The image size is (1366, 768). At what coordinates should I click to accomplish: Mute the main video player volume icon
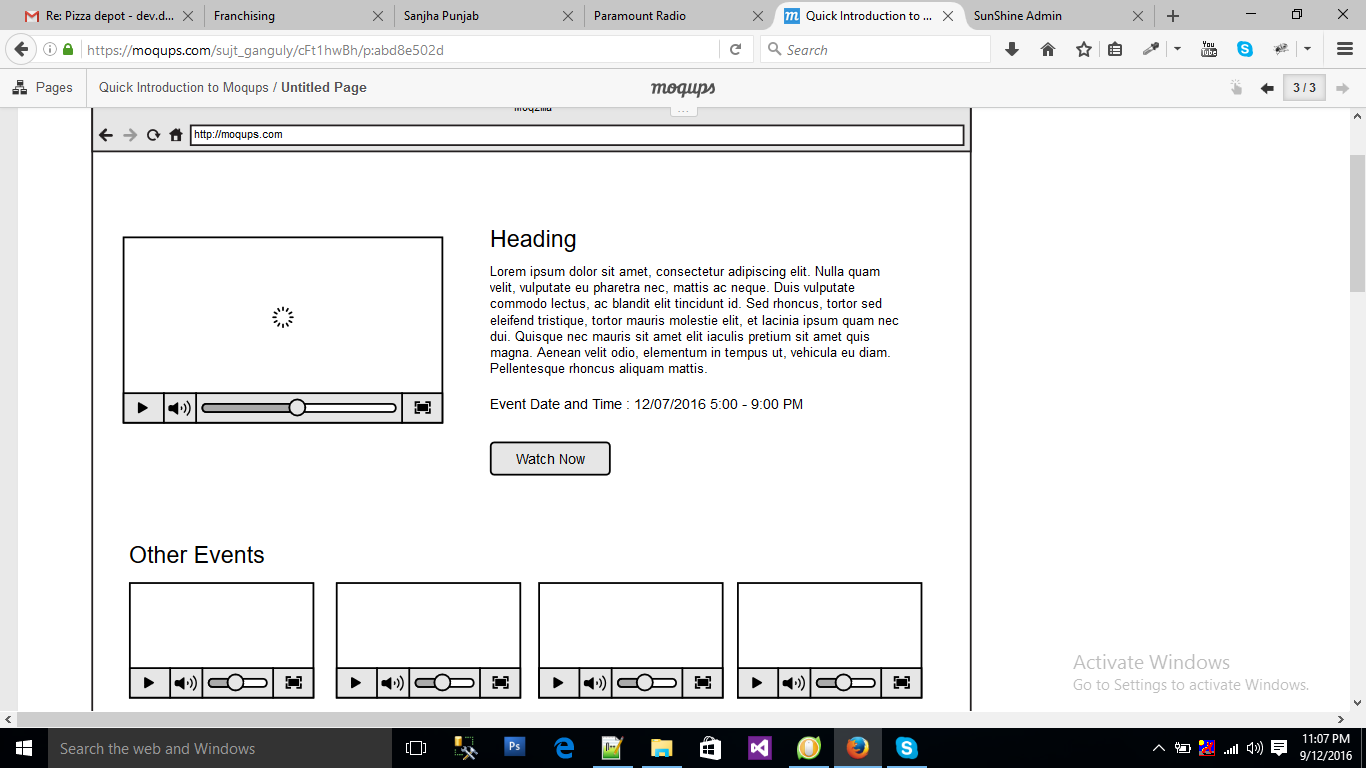(x=179, y=408)
